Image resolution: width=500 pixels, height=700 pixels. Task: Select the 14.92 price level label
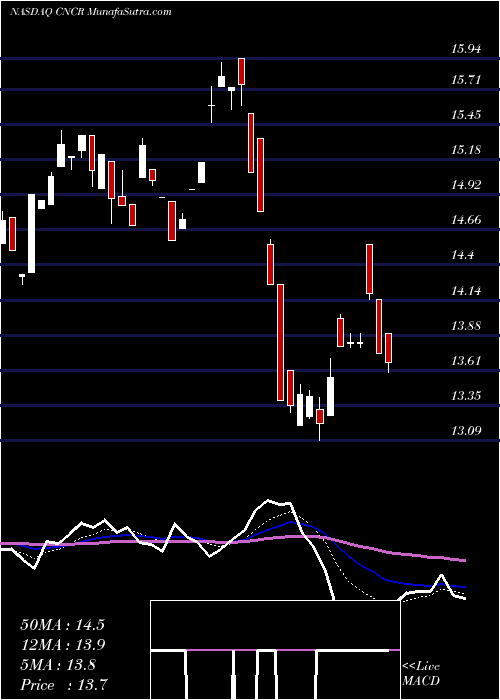click(466, 184)
